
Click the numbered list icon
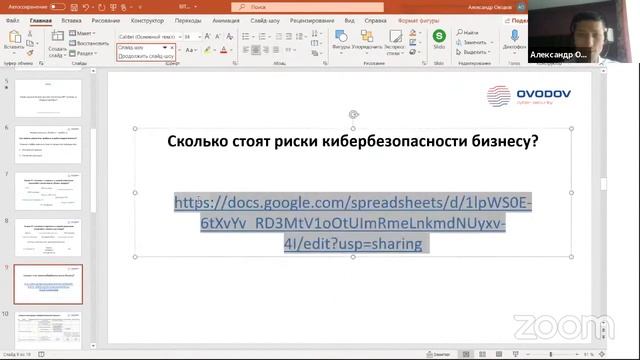(x=262, y=37)
